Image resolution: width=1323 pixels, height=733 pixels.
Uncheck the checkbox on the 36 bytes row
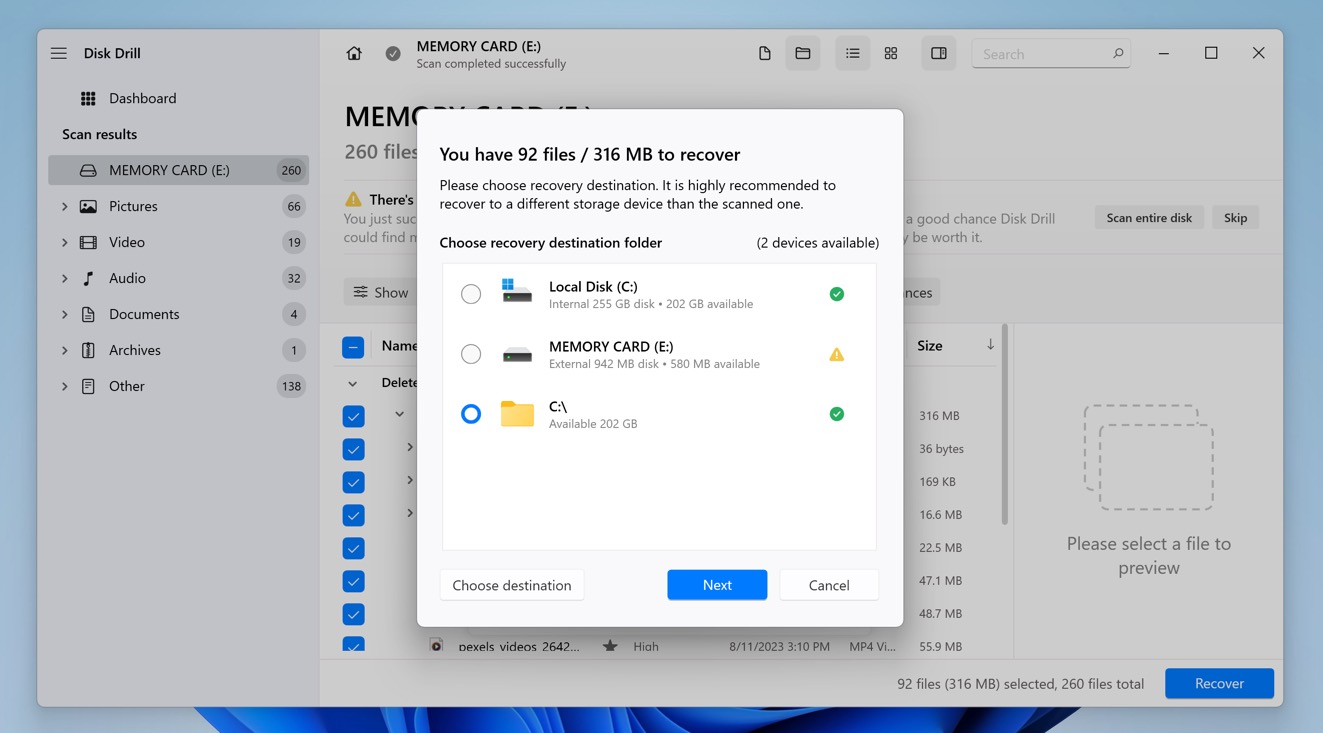point(353,449)
